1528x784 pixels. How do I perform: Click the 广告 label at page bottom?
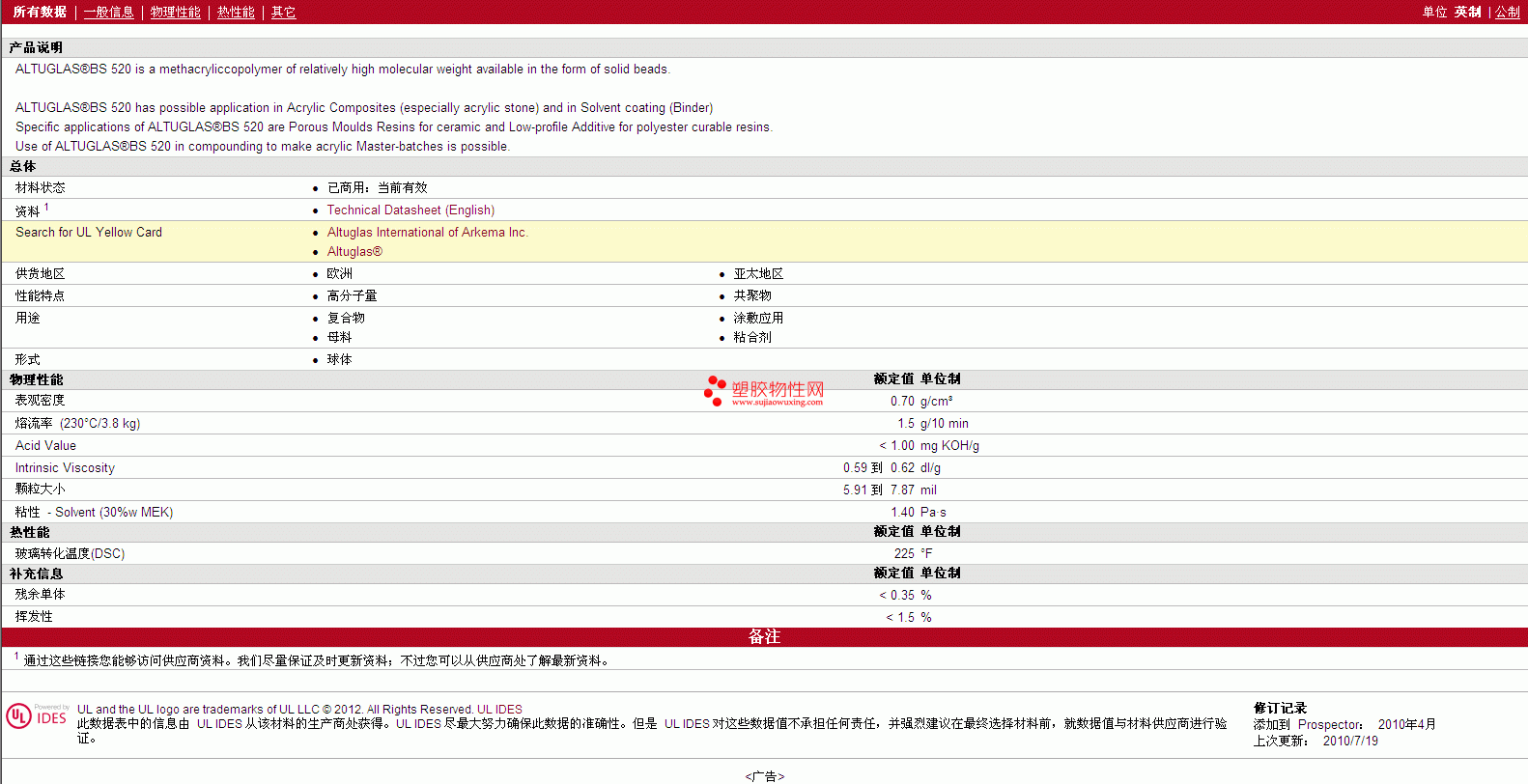coord(764,776)
